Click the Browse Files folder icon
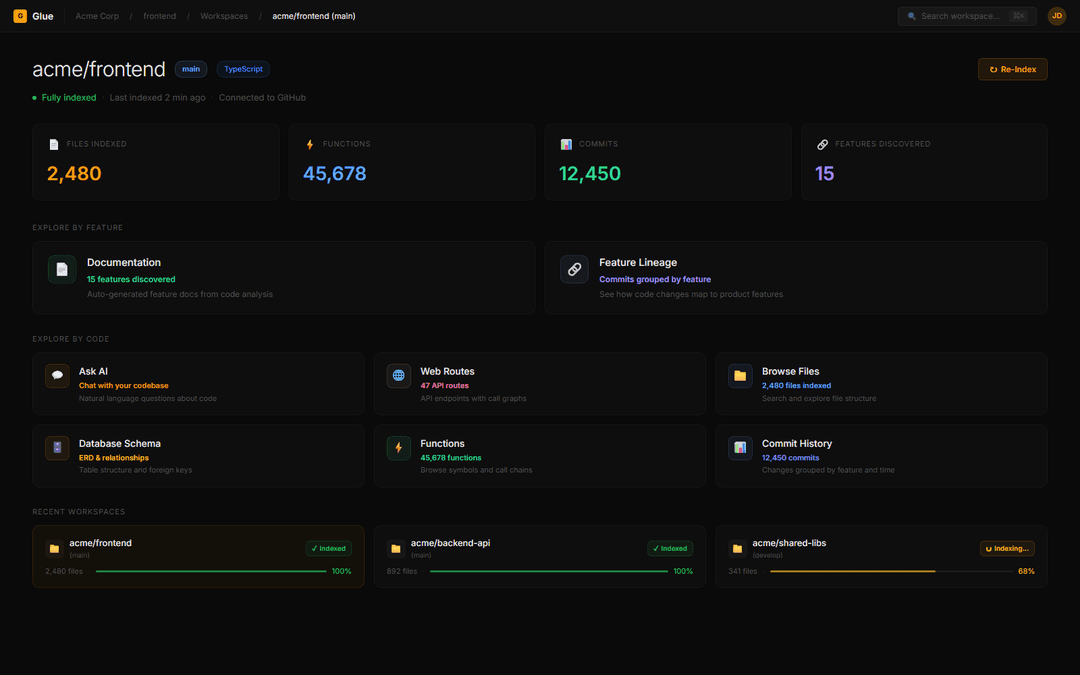 (x=740, y=376)
